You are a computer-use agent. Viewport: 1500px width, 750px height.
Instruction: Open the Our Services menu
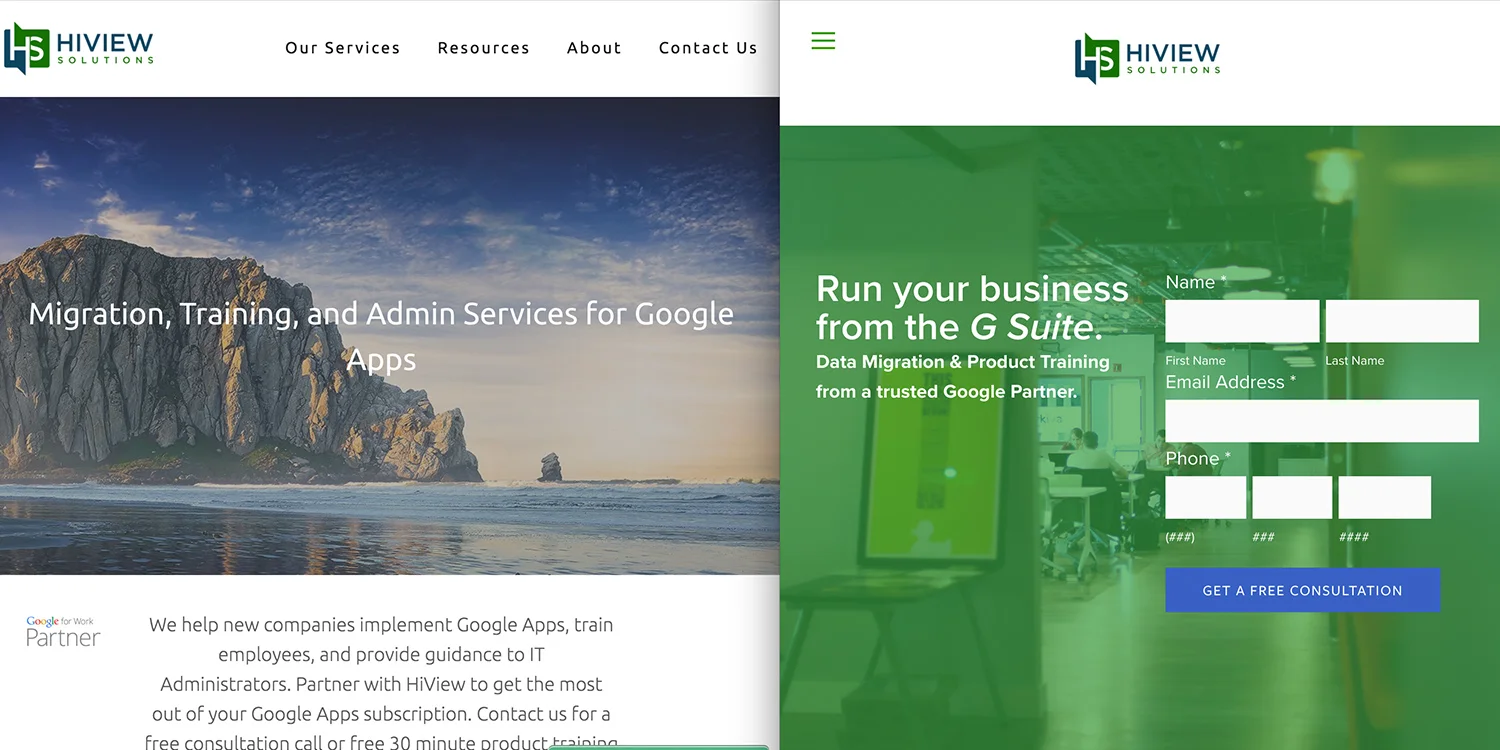pyautogui.click(x=343, y=48)
